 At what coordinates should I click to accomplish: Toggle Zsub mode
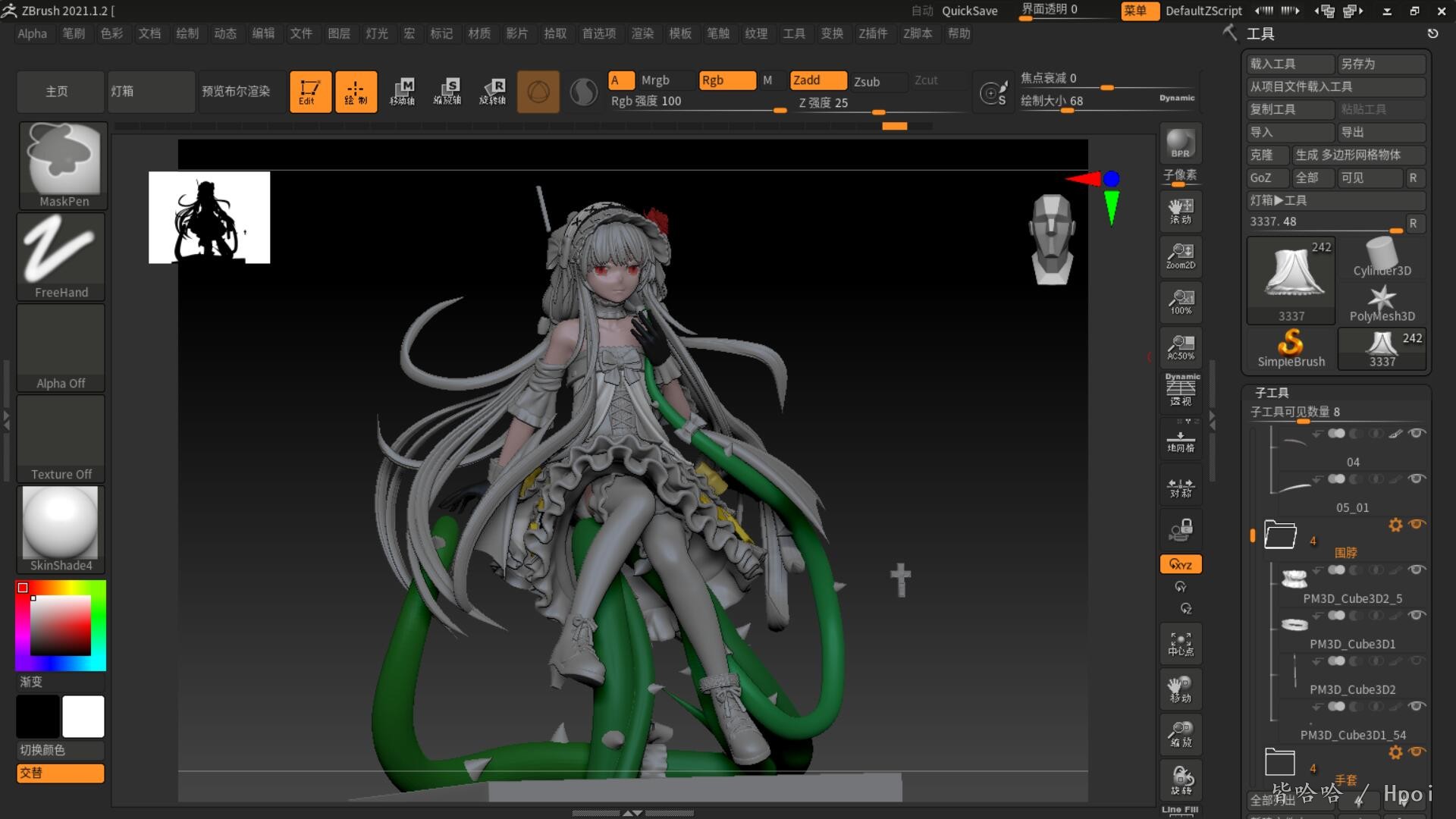click(878, 82)
